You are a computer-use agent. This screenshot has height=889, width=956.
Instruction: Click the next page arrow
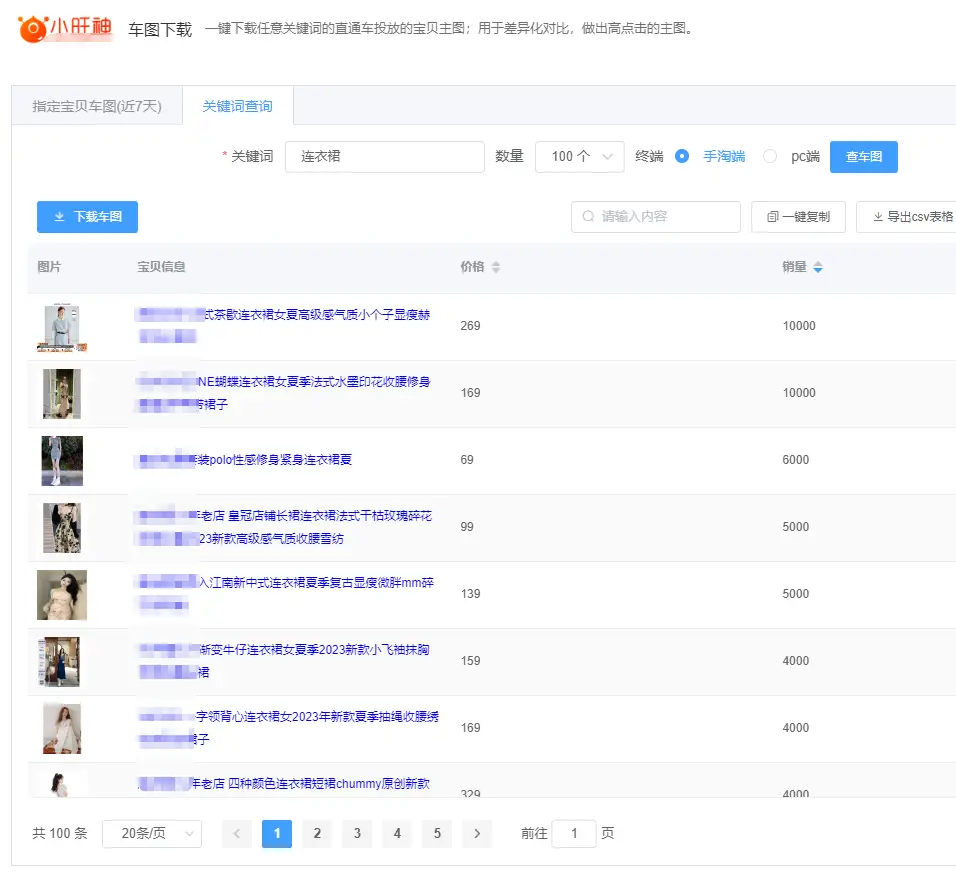click(x=477, y=833)
